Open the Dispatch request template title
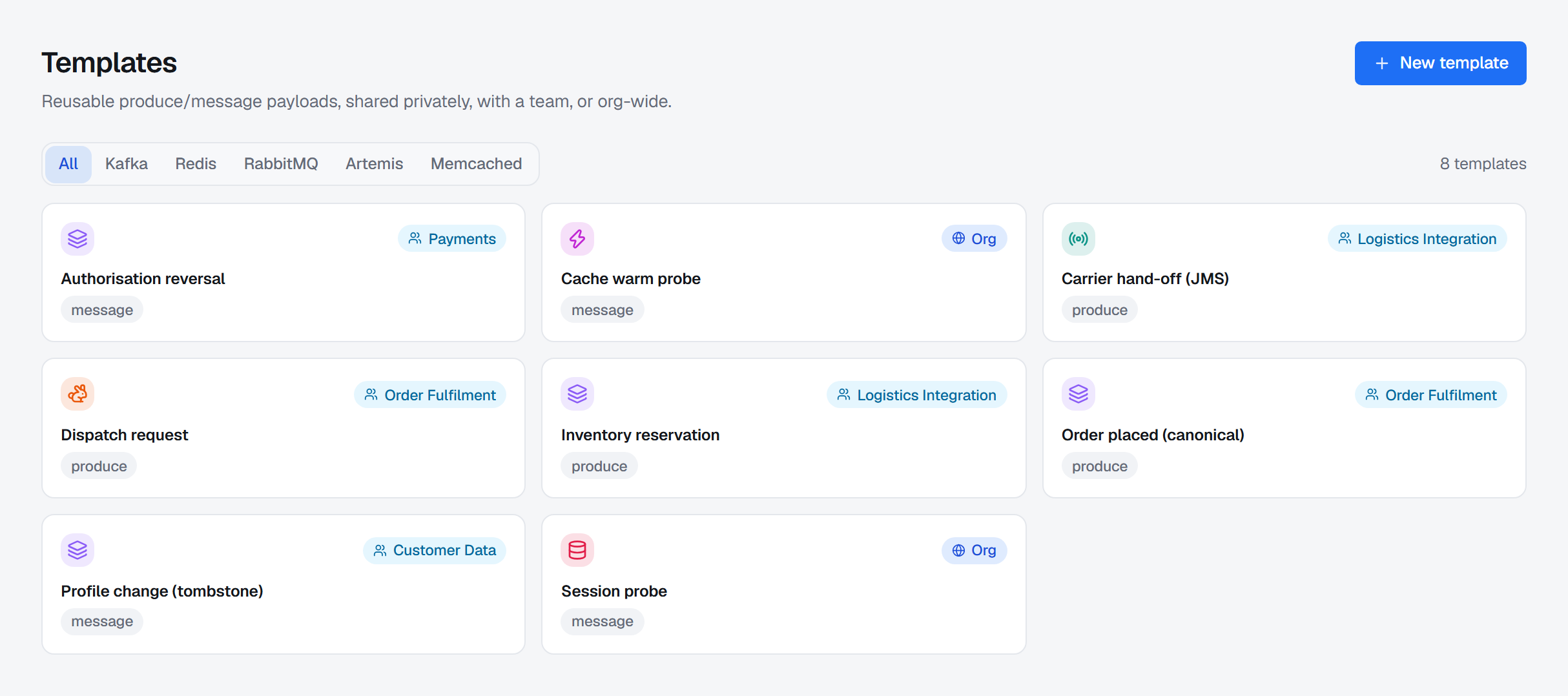 [x=125, y=435]
